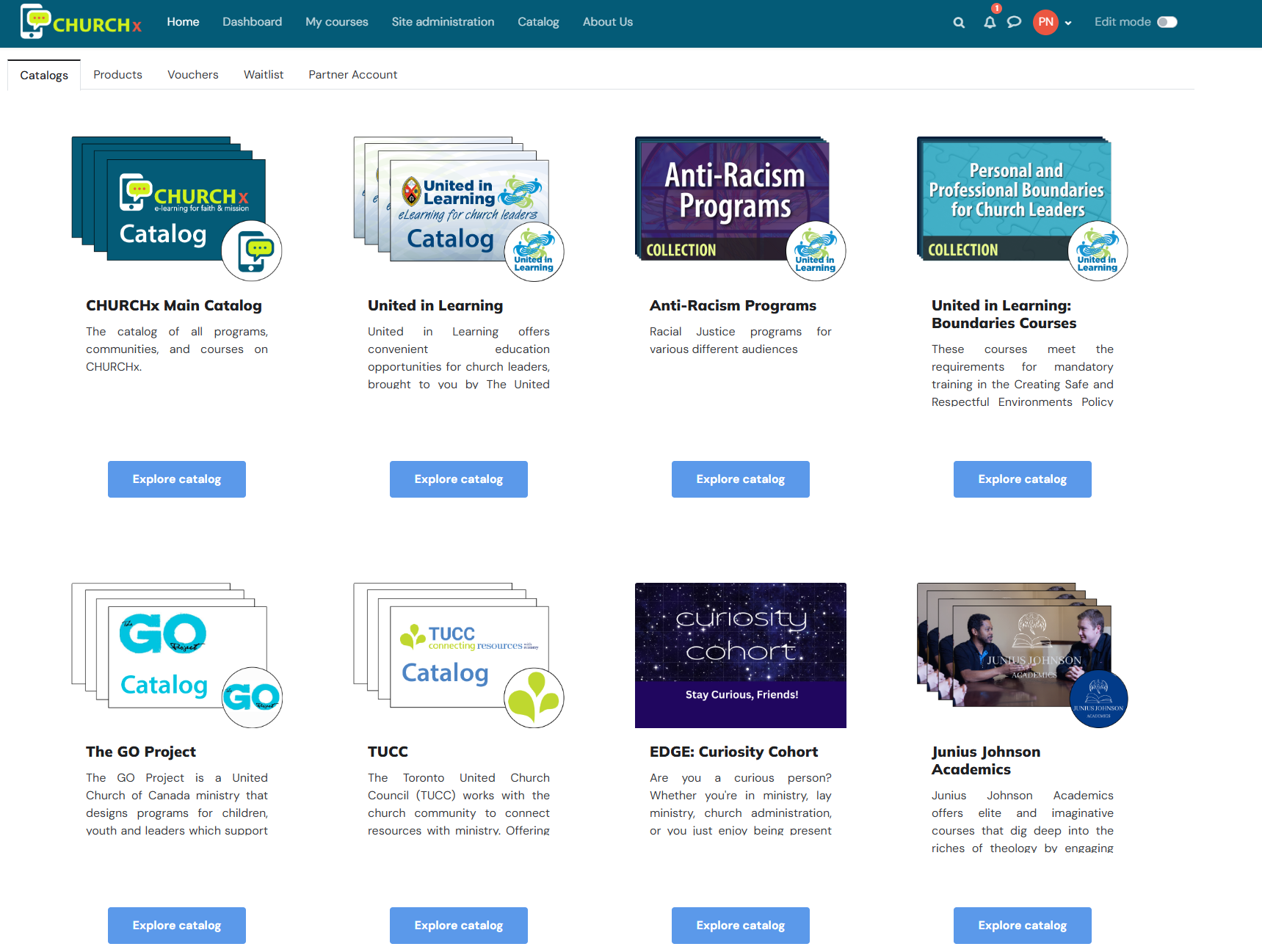Viewport: 1262px width, 952px height.
Task: Open the messages speech bubble icon
Action: [1014, 22]
